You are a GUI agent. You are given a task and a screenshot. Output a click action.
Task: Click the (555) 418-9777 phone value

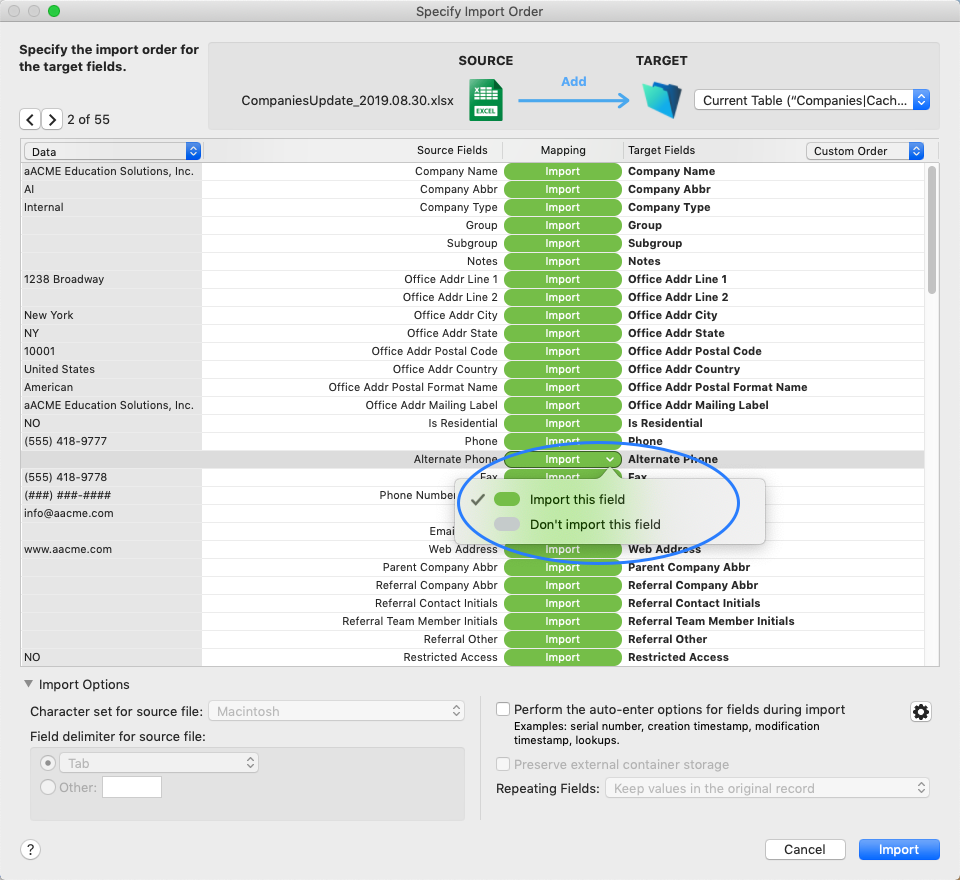[66, 441]
